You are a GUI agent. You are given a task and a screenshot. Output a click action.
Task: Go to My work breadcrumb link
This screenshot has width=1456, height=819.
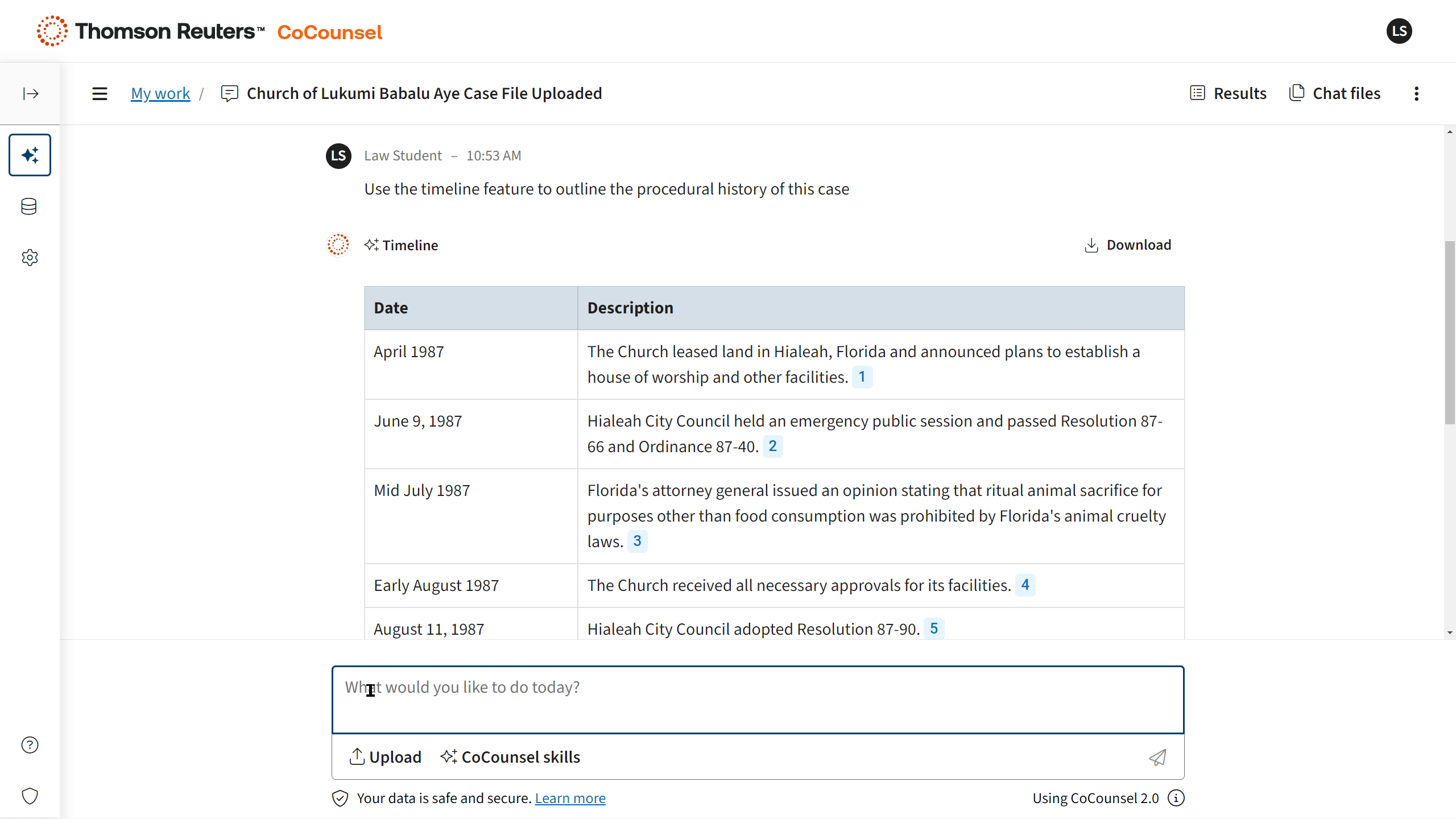(x=160, y=93)
